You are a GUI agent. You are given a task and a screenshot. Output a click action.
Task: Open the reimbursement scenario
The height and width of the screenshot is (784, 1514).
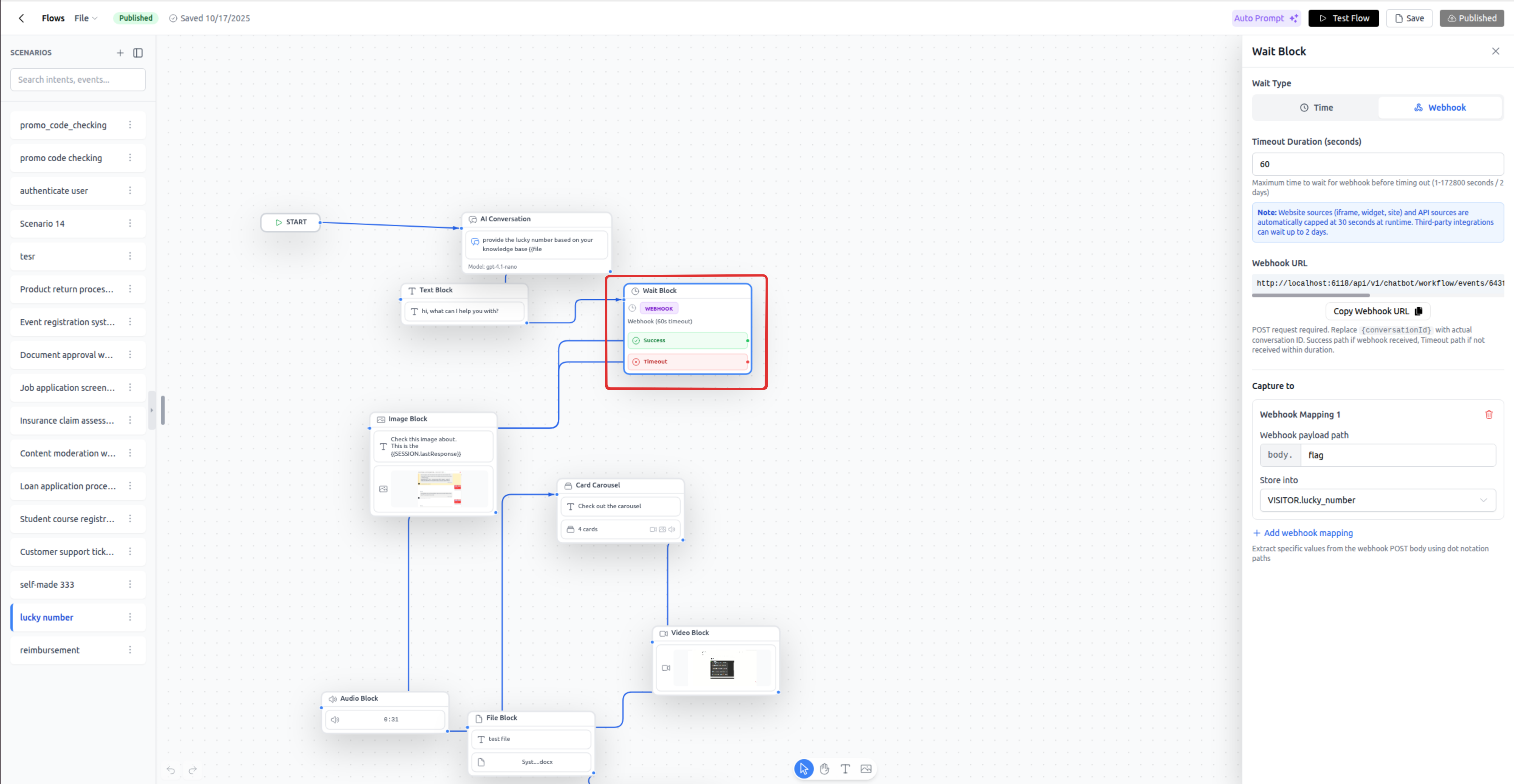coord(50,650)
